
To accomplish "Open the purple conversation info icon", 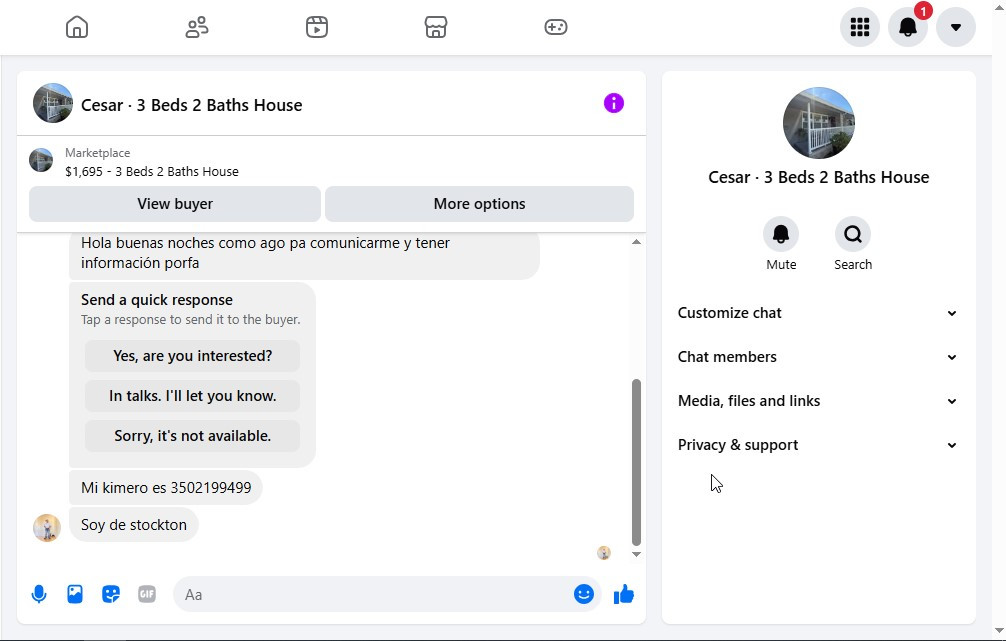I will 613,103.
